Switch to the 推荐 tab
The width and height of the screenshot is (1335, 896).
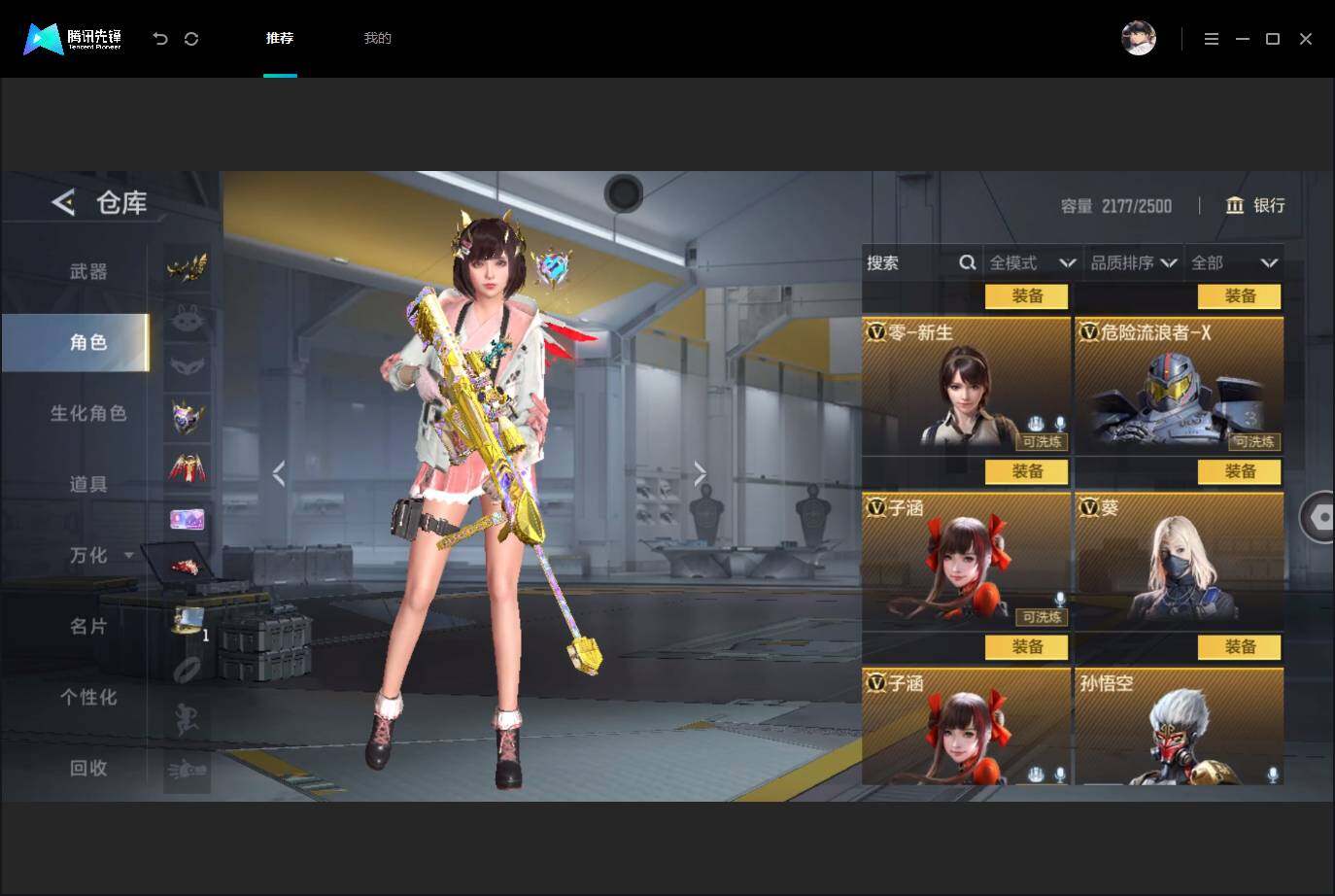tap(280, 38)
